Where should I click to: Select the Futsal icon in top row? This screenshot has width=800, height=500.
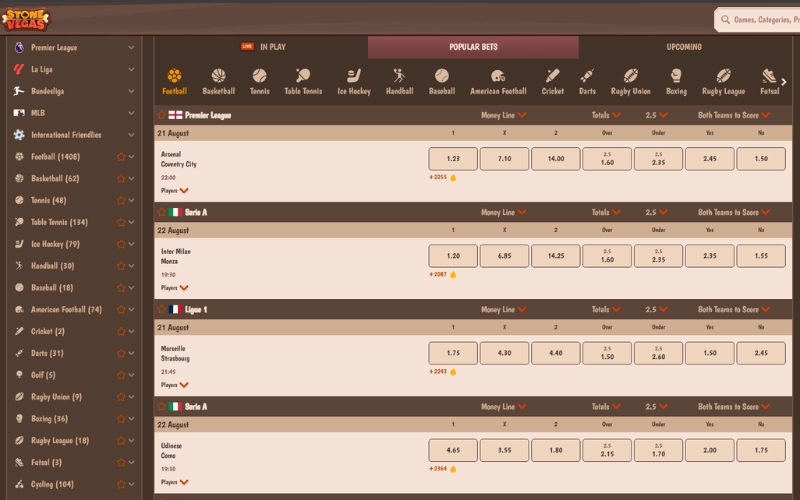pyautogui.click(x=769, y=76)
